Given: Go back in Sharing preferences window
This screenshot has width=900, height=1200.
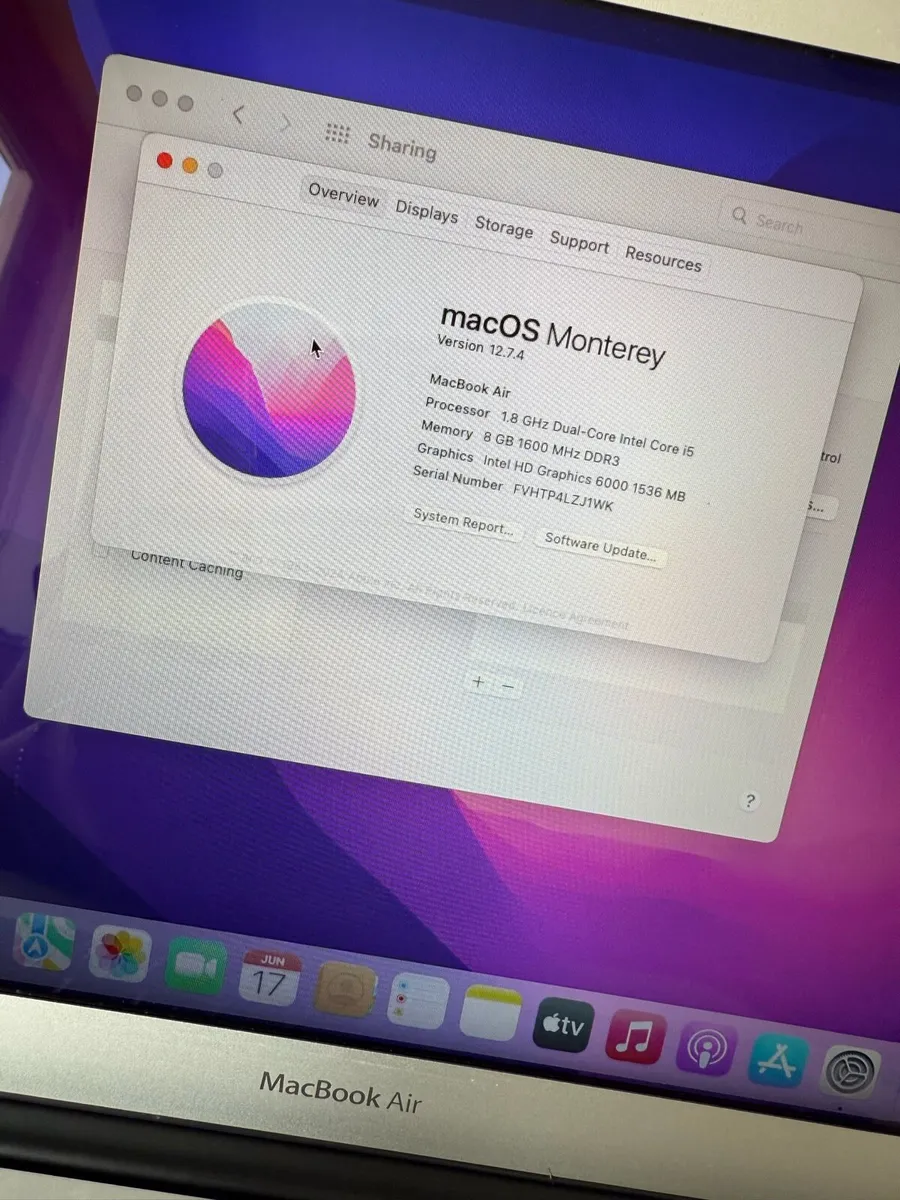Looking at the screenshot, I should [238, 115].
